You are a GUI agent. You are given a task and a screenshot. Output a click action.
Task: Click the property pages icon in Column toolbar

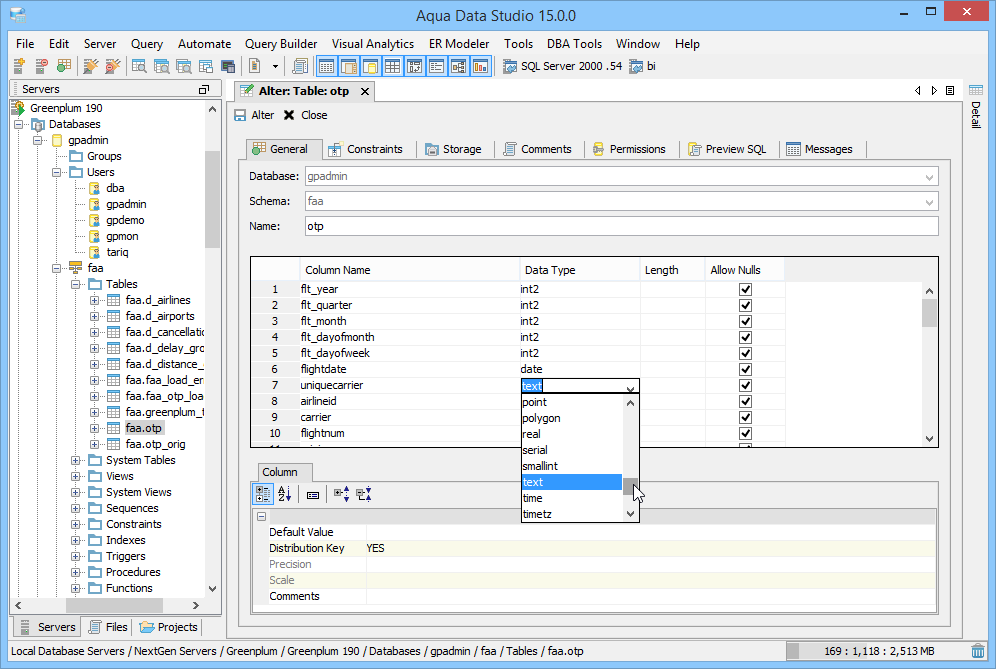(313, 495)
